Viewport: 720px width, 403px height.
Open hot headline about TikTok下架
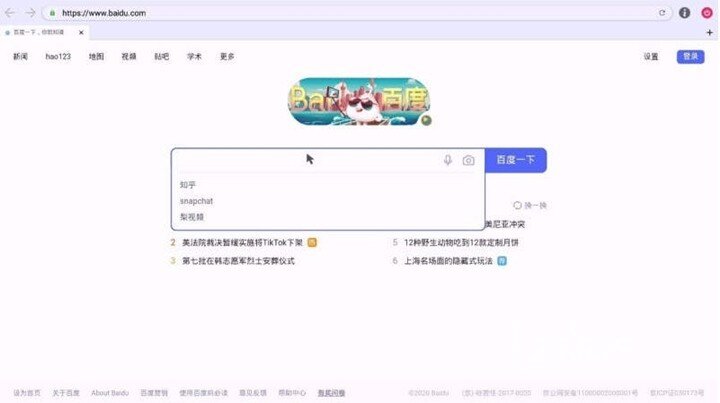242,242
